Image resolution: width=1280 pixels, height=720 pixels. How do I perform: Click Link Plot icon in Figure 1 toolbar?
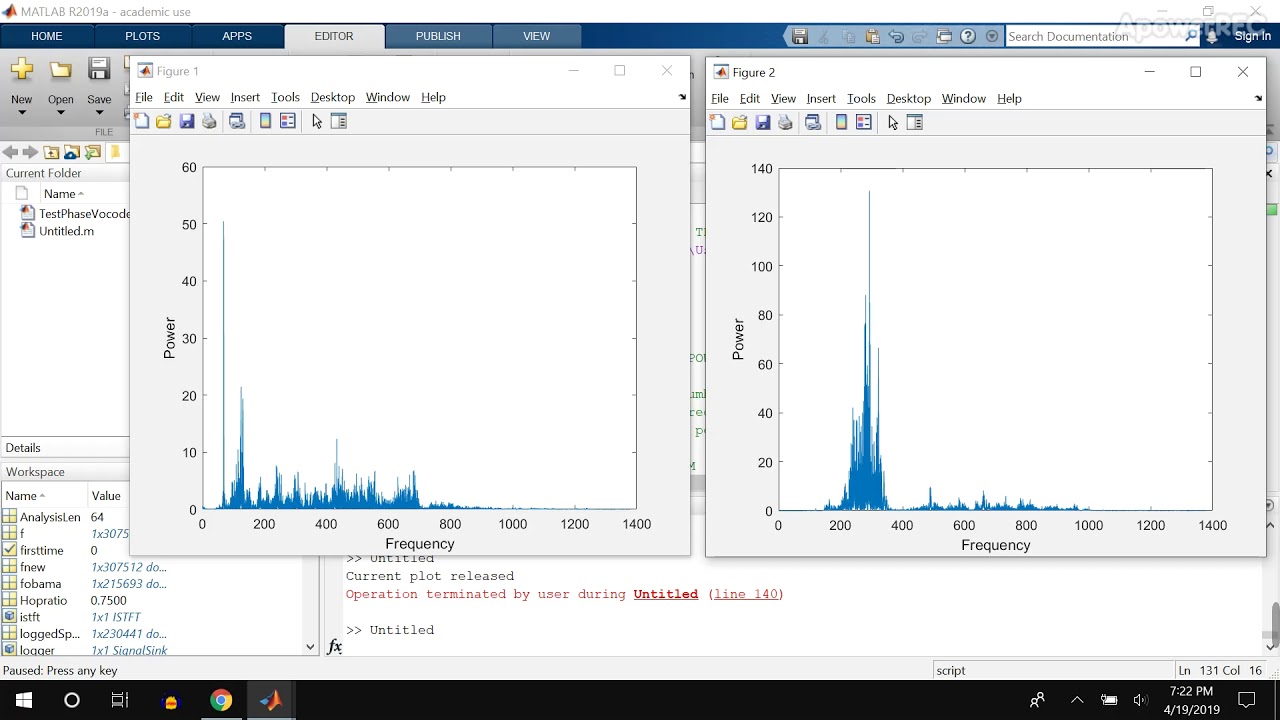[x=237, y=121]
